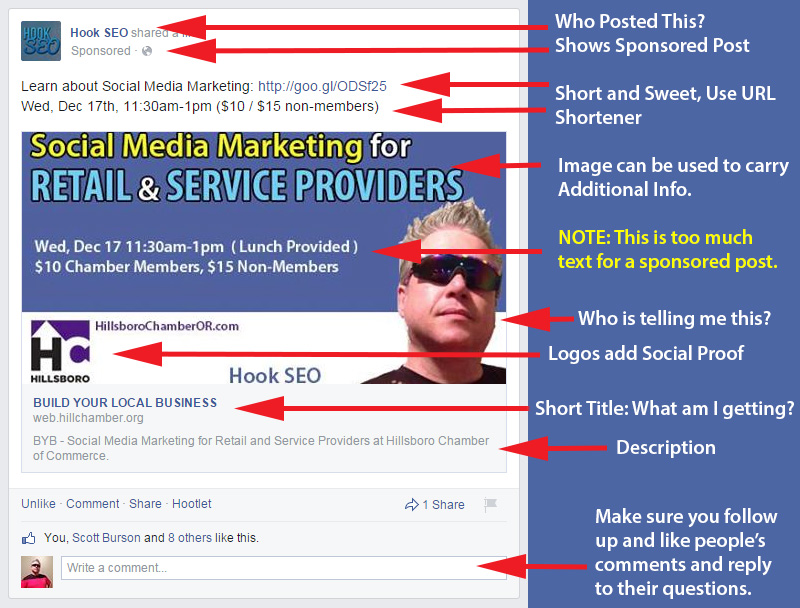This screenshot has height=608, width=800.
Task: Click the Write a comment field
Action: pos(284,568)
